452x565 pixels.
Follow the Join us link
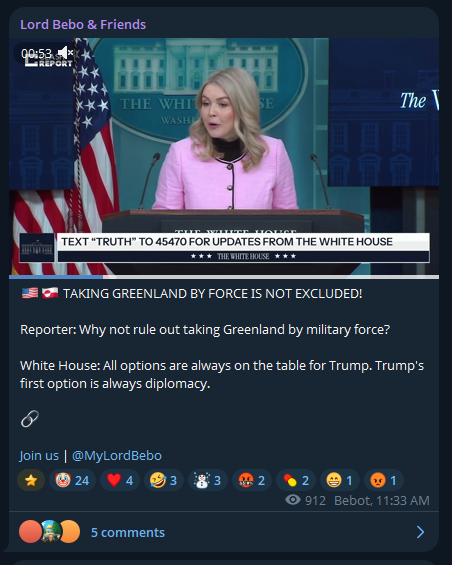[39, 455]
